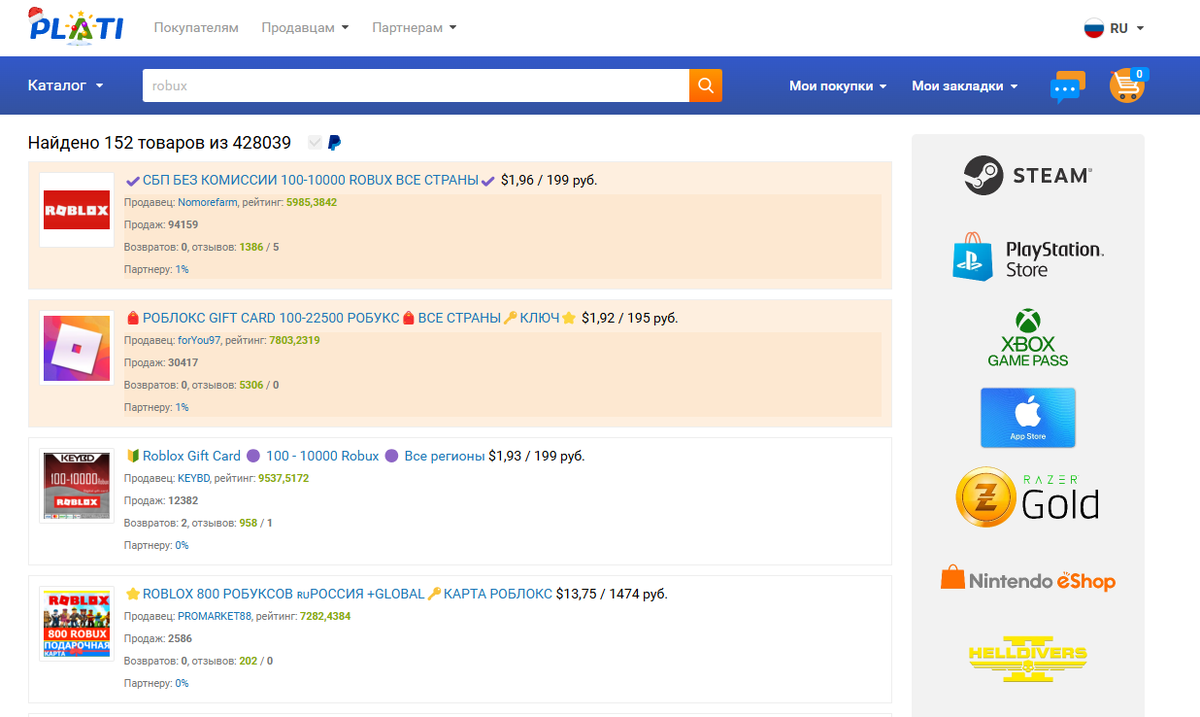Click the reviews count 958
Image resolution: width=1200 pixels, height=717 pixels.
click(x=249, y=523)
